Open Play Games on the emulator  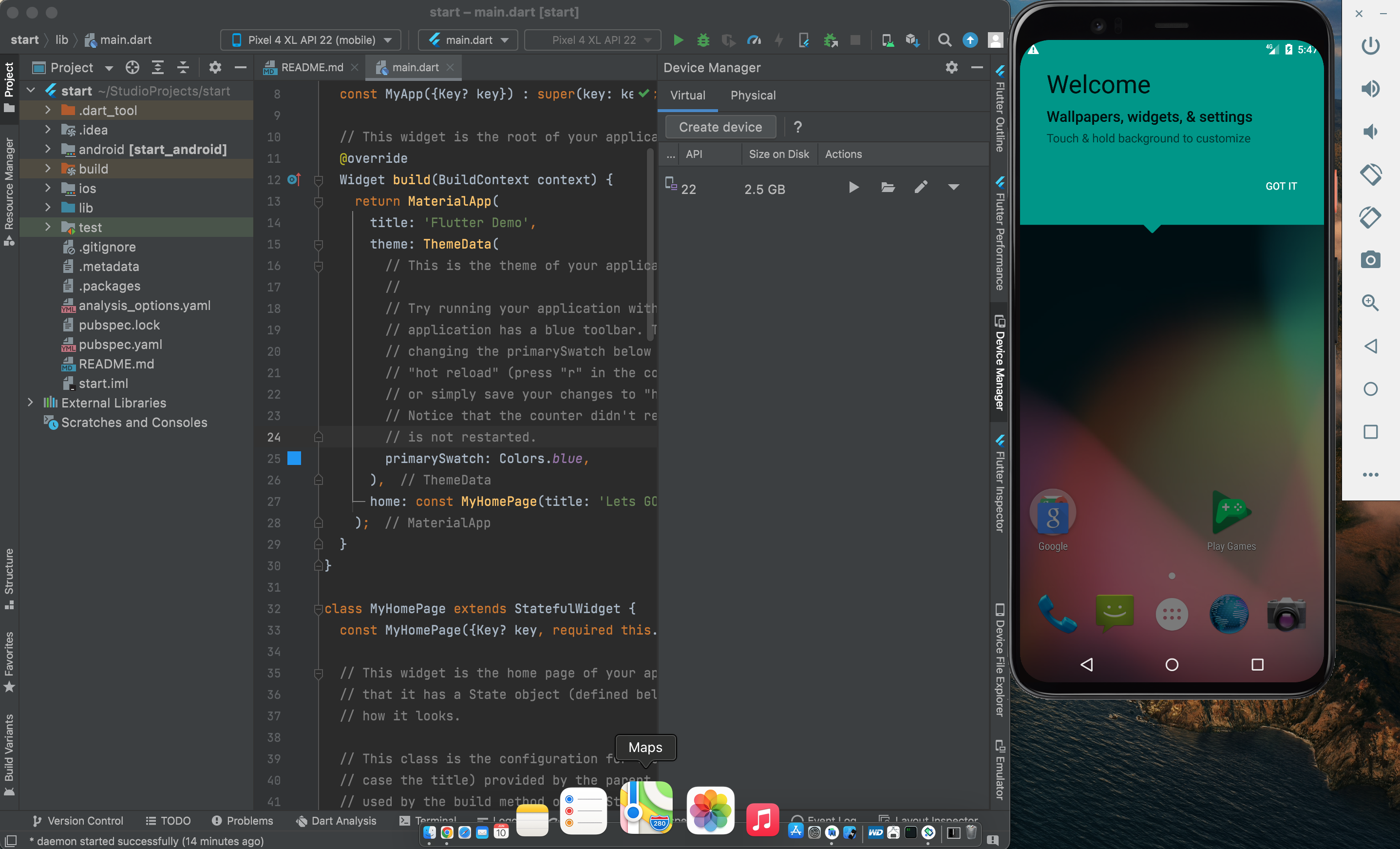(x=1230, y=521)
